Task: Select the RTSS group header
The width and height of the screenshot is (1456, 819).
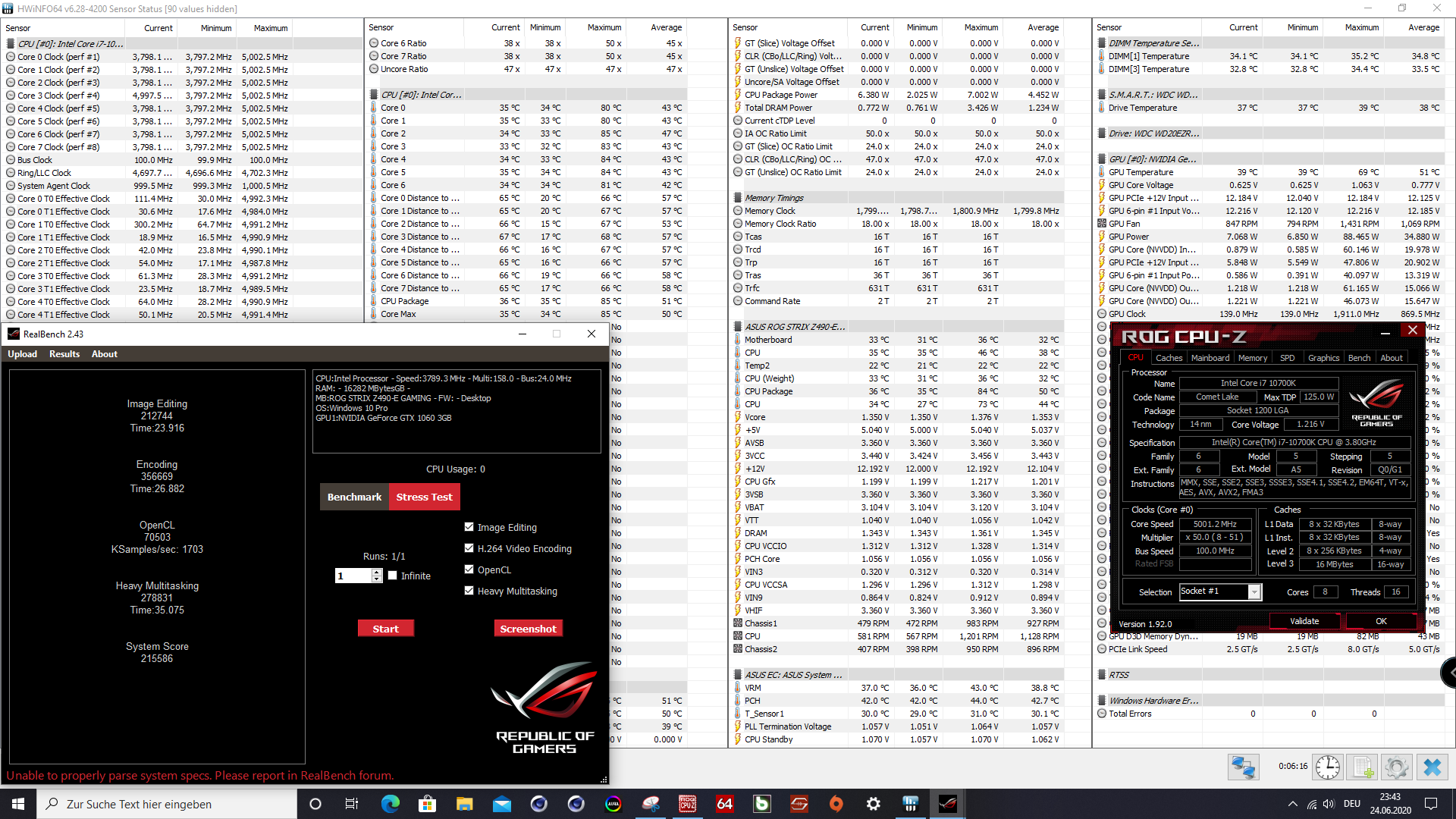Action: 1119,675
